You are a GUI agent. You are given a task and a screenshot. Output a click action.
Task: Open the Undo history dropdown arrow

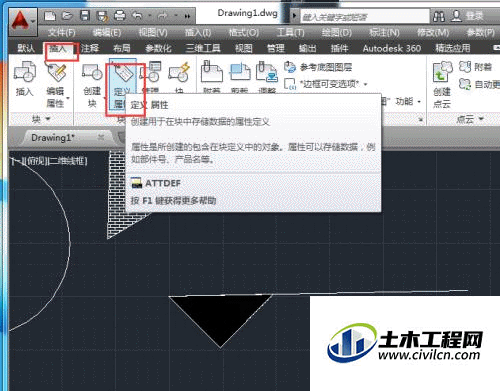149,16
